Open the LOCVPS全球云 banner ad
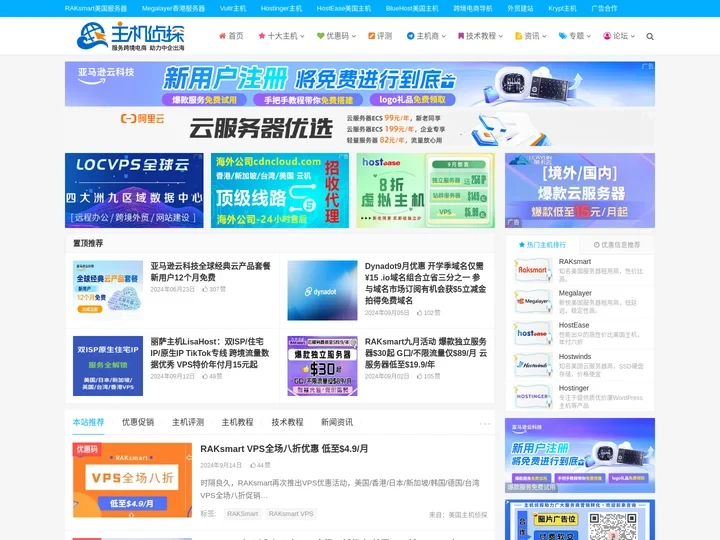This screenshot has width=720, height=540. (x=134, y=190)
